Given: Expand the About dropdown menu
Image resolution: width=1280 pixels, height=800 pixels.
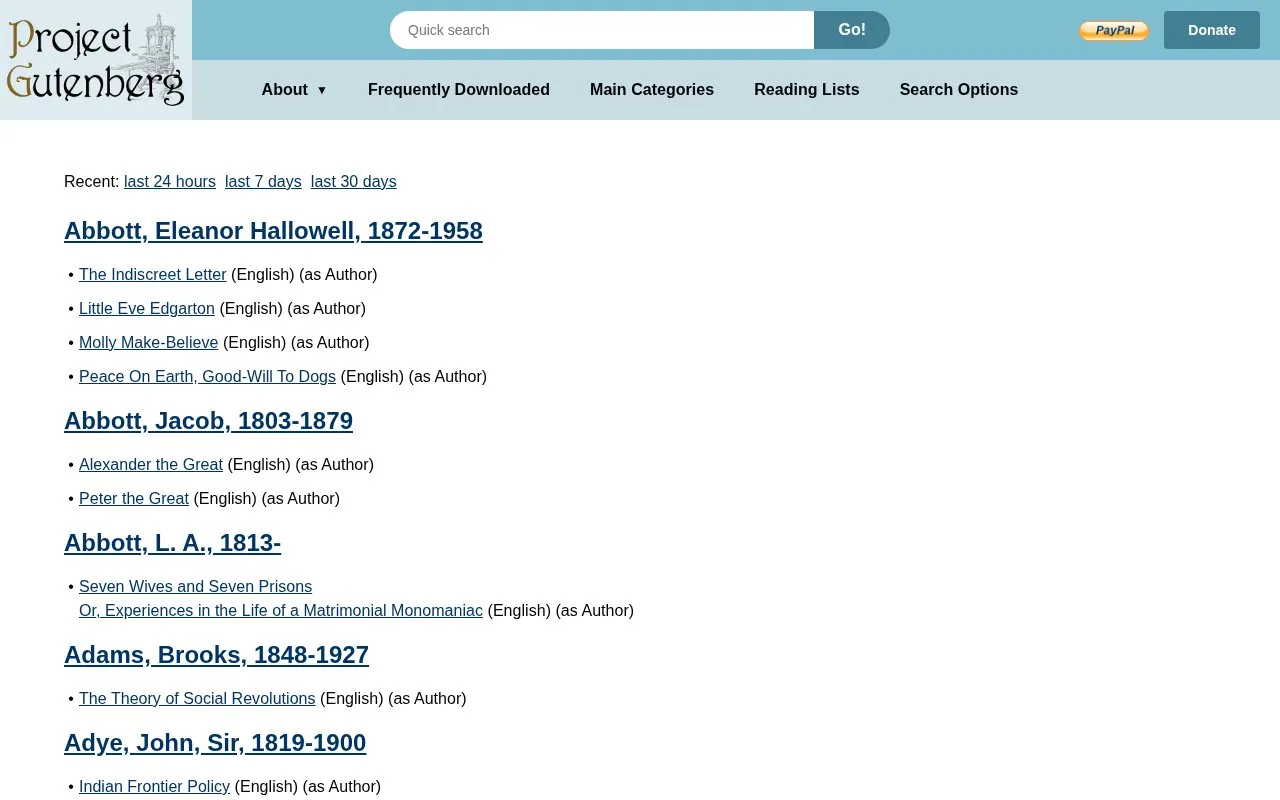Looking at the screenshot, I should click(294, 90).
